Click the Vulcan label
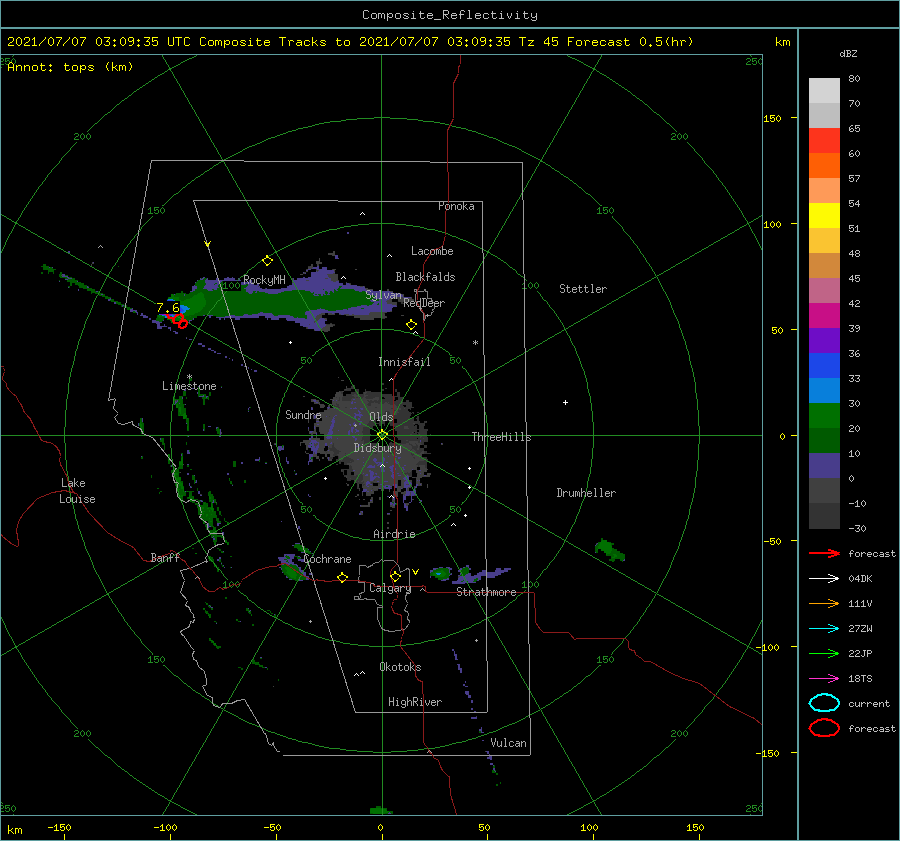 (509, 743)
